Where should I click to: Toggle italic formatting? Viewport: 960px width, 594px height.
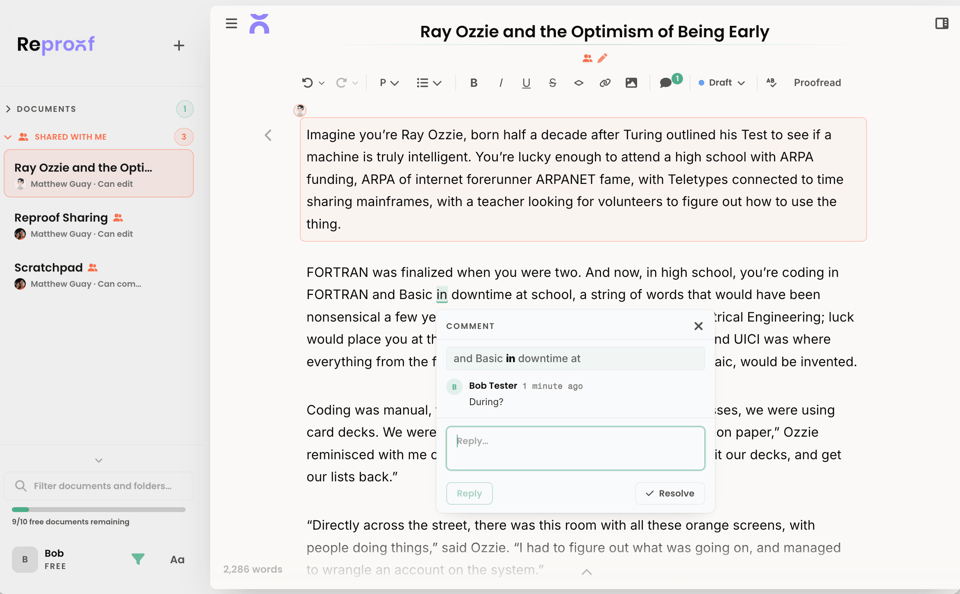click(501, 83)
